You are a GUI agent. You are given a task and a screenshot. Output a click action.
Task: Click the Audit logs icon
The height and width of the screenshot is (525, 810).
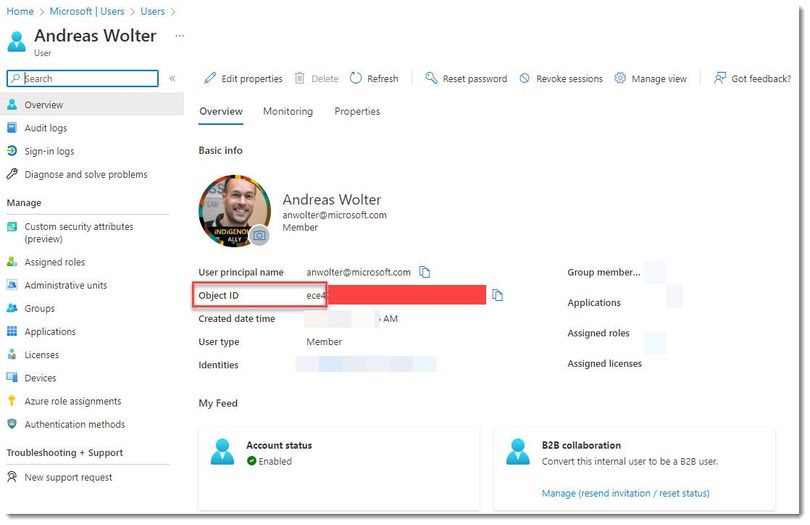click(12, 128)
